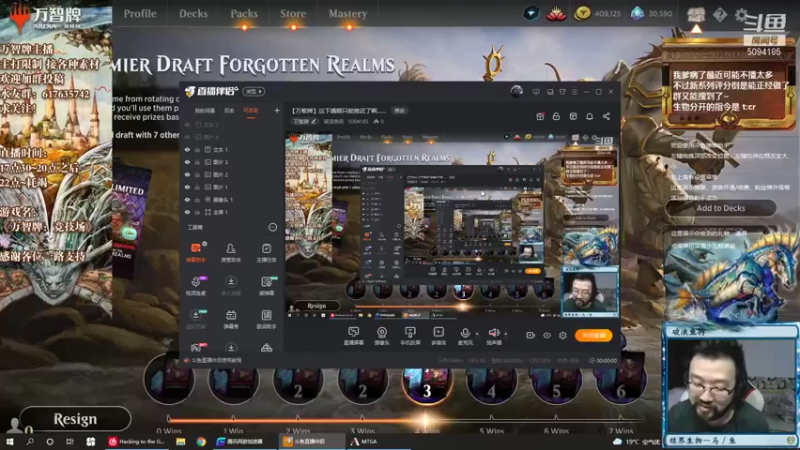The image size is (800, 450).
Task: Click Add to Decks button
Action: (x=720, y=208)
